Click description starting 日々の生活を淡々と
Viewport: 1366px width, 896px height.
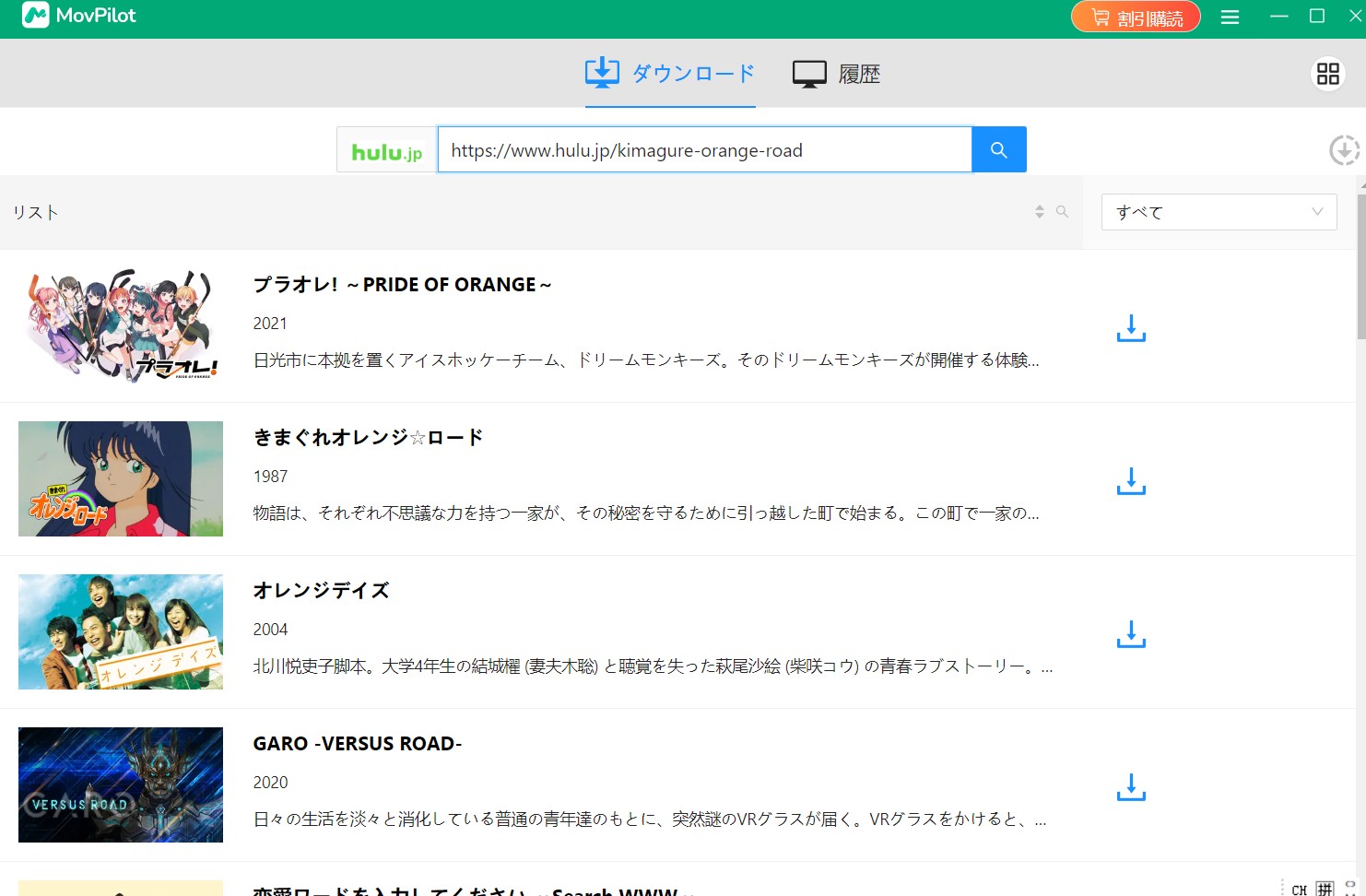[650, 819]
